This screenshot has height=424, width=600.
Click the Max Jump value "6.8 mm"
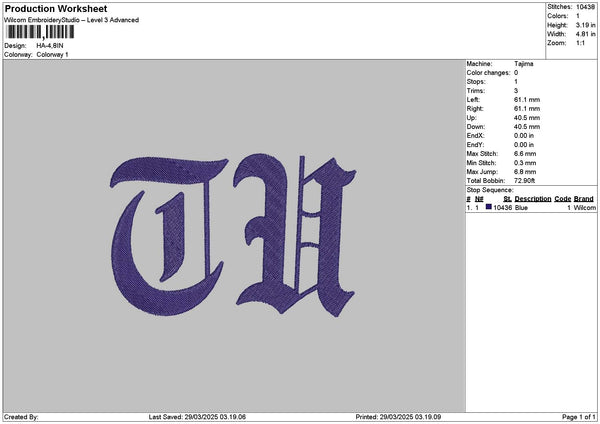(525, 172)
